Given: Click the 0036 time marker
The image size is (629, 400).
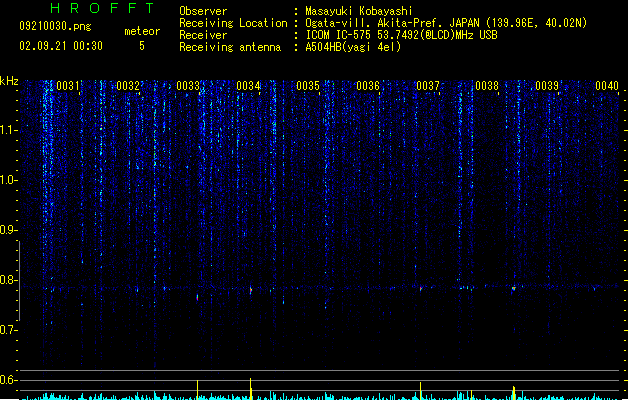Looking at the screenshot, I should (368, 86).
